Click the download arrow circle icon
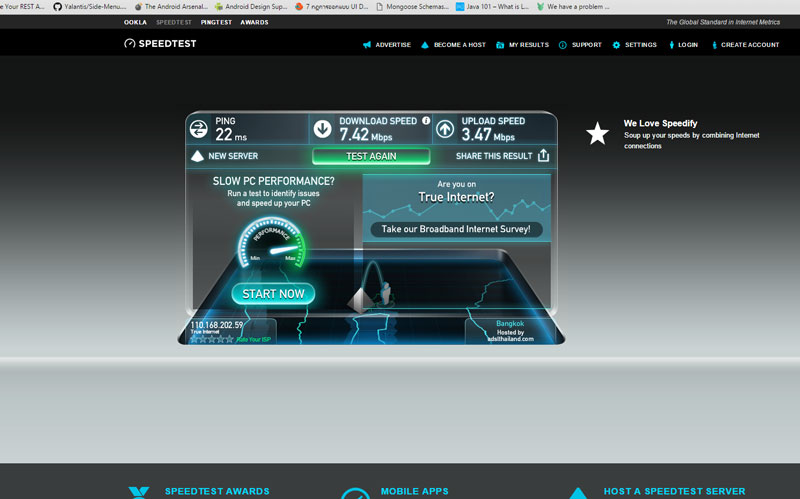This screenshot has height=499, width=800. 322,129
